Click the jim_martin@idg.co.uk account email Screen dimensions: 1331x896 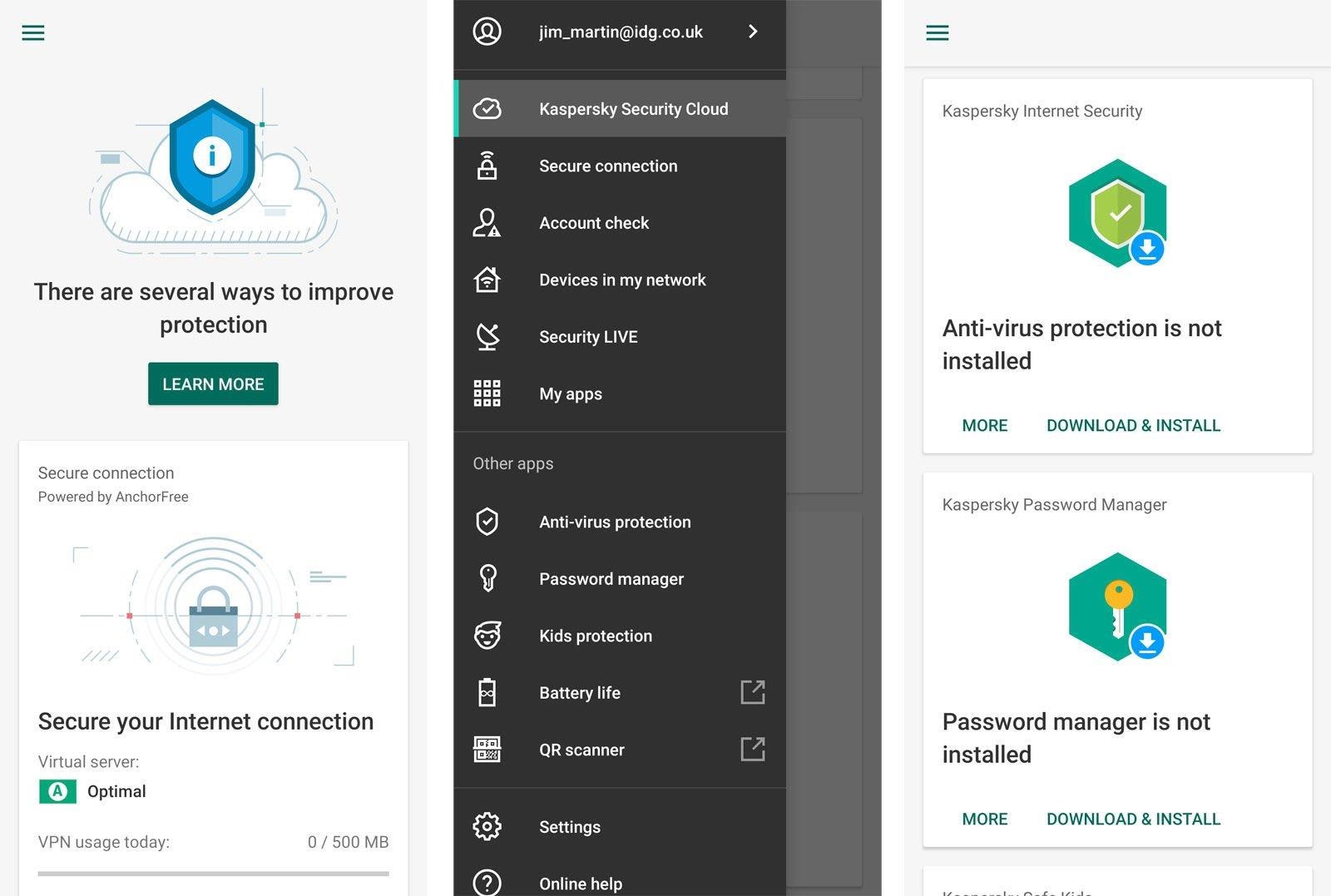621,32
